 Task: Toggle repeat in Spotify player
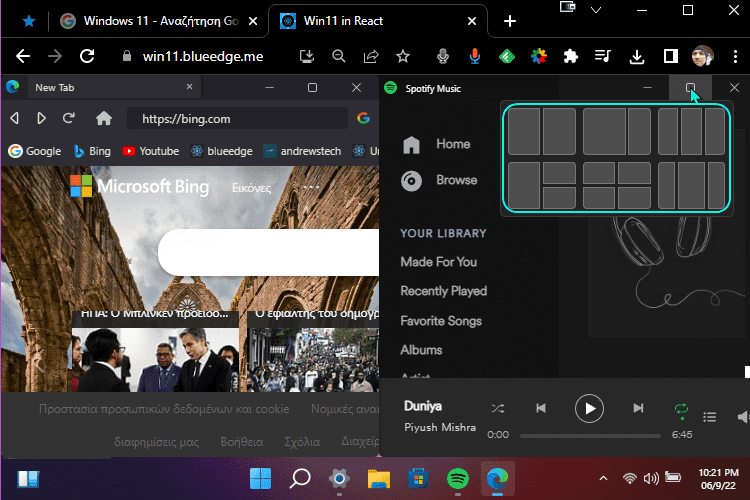click(x=681, y=410)
